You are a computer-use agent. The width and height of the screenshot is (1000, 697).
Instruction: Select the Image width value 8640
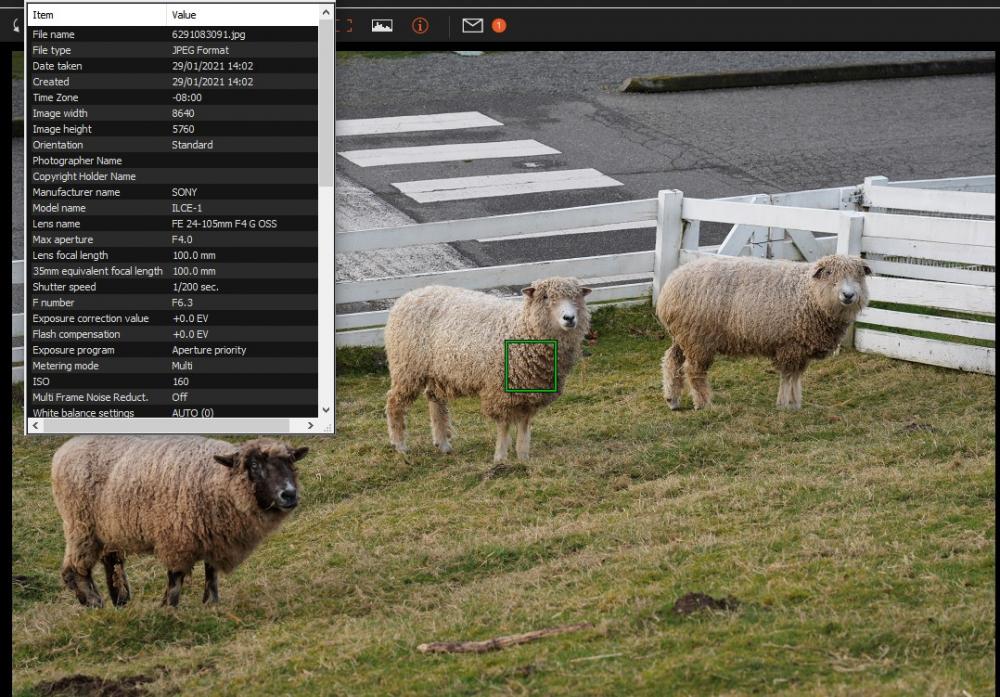183,114
